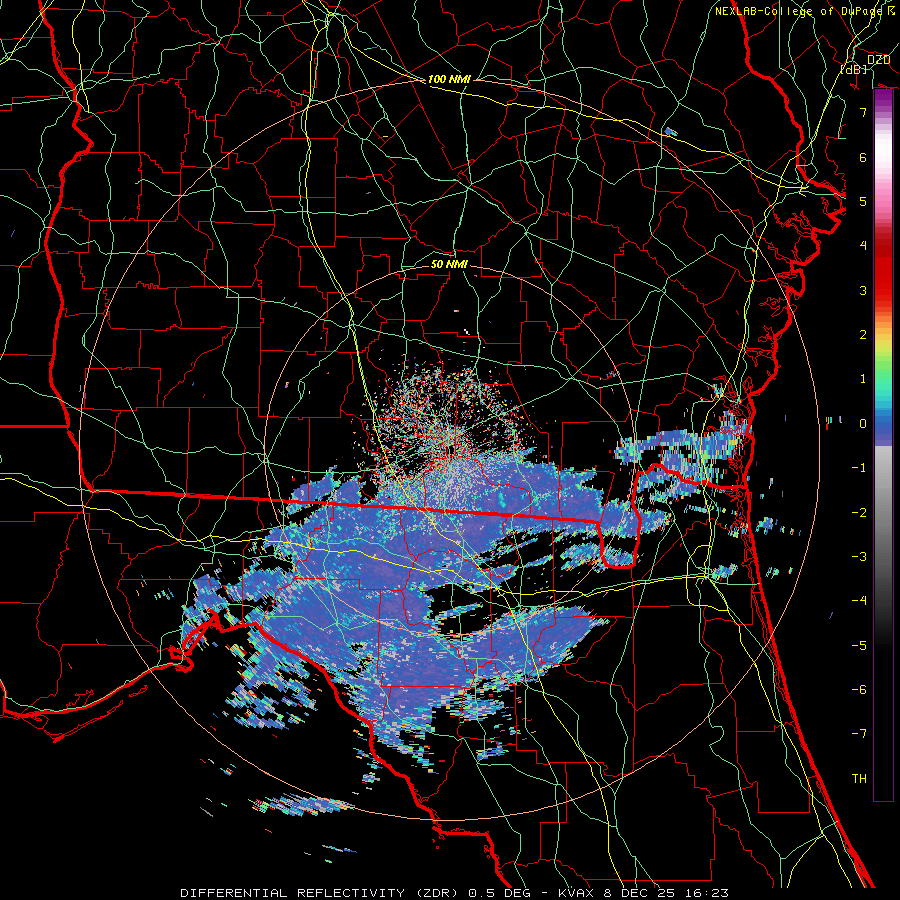This screenshot has height=900, width=900.
Task: Click the 1 value on the dB scale
Action: click(863, 379)
